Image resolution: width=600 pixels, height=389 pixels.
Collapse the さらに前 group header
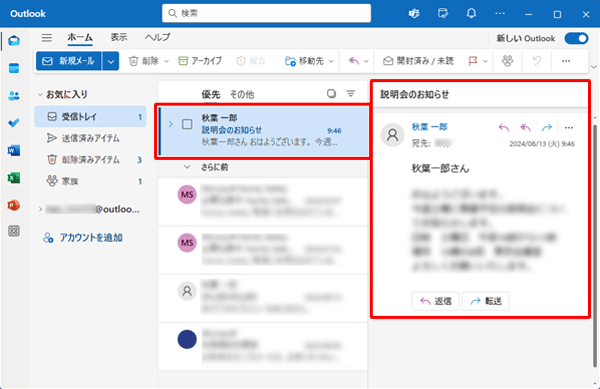click(187, 167)
